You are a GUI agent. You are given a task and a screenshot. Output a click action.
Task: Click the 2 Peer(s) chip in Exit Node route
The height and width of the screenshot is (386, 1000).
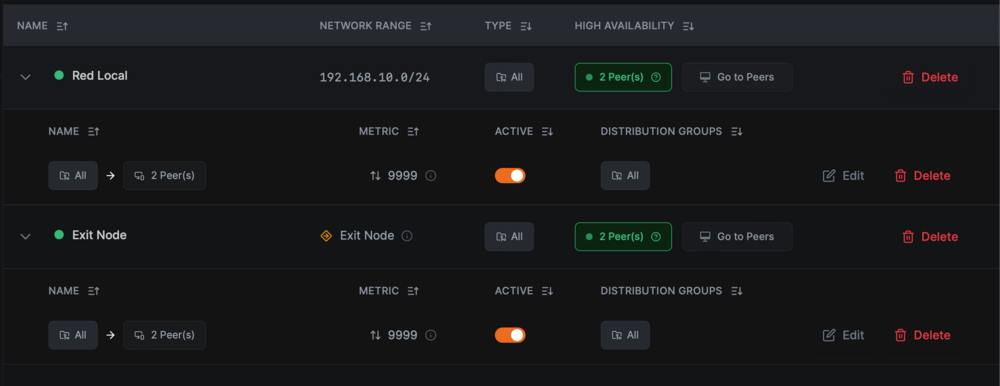165,335
